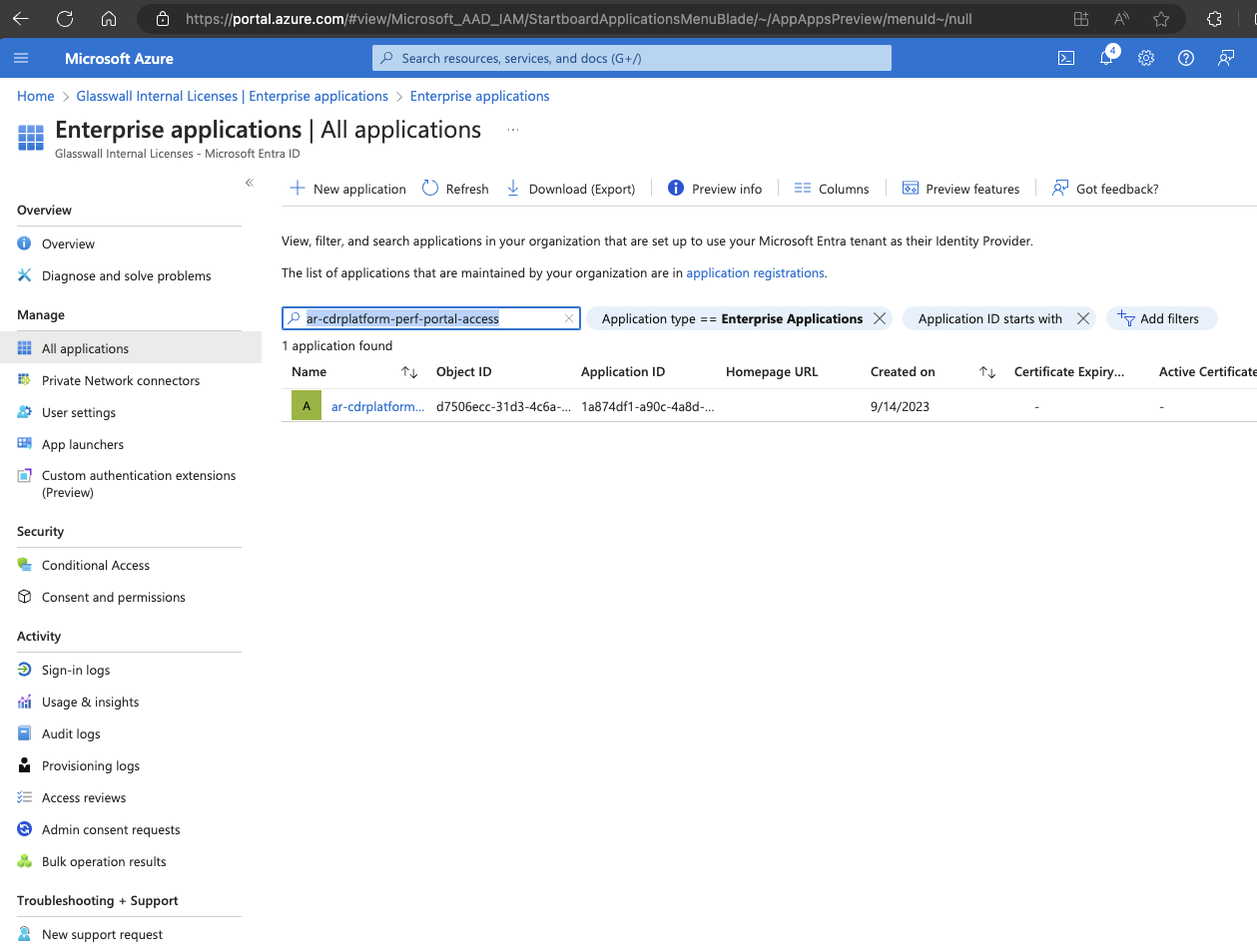Image resolution: width=1257 pixels, height=952 pixels.
Task: Click the Add filters button
Action: click(x=1160, y=318)
